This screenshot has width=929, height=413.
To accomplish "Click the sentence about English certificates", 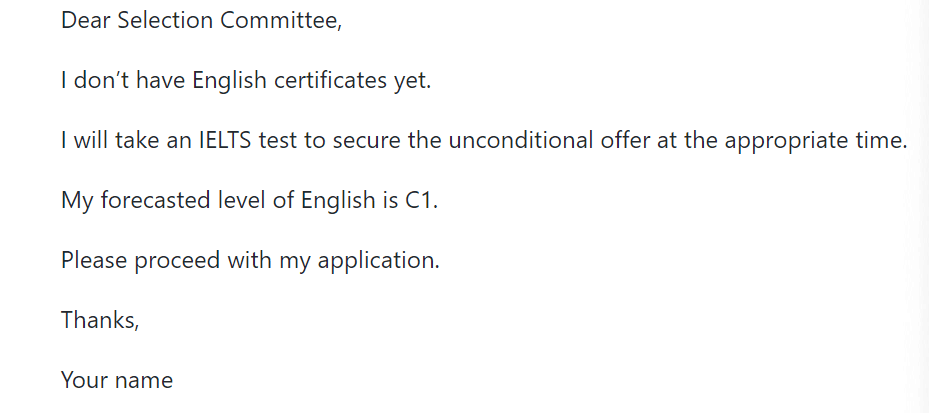I will pos(246,81).
